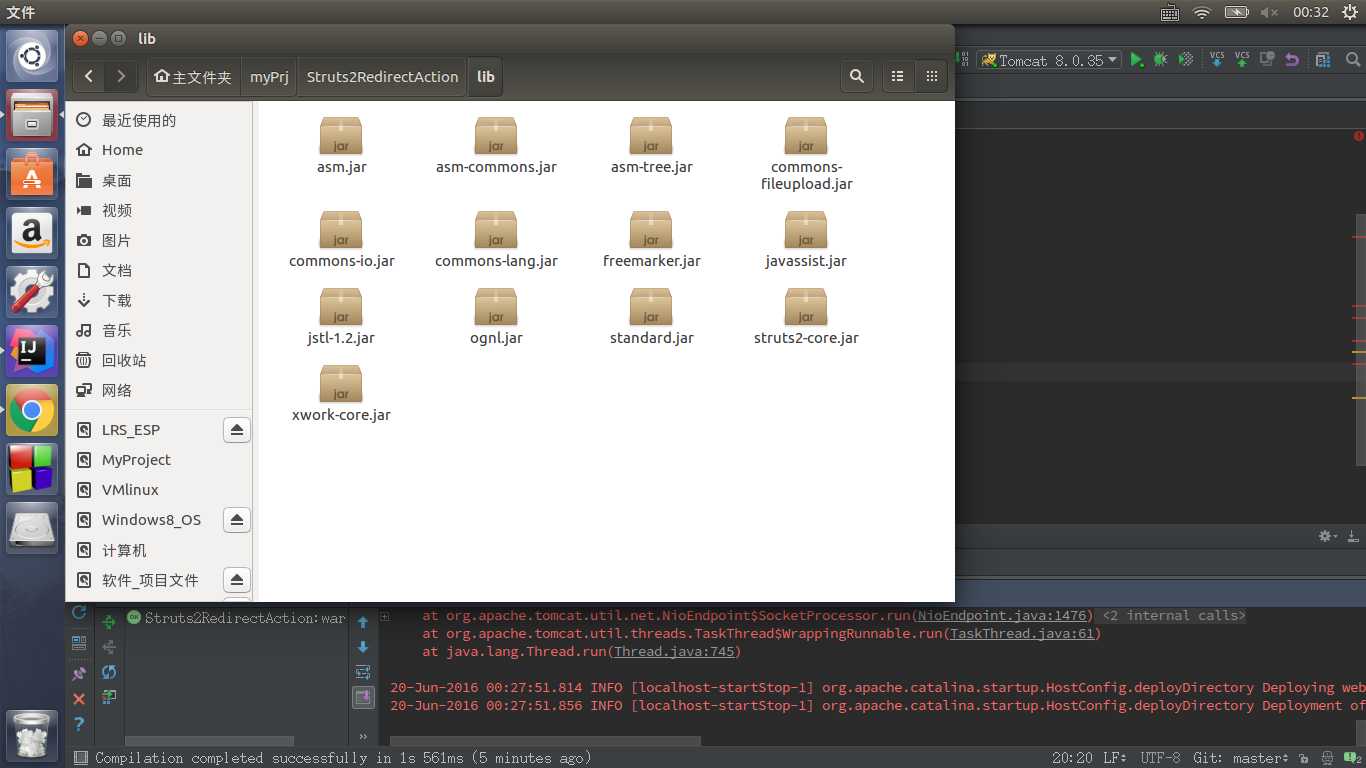1366x768 pixels.
Task: Navigate to 主文件夹 home breadcrumb
Action: tap(194, 77)
